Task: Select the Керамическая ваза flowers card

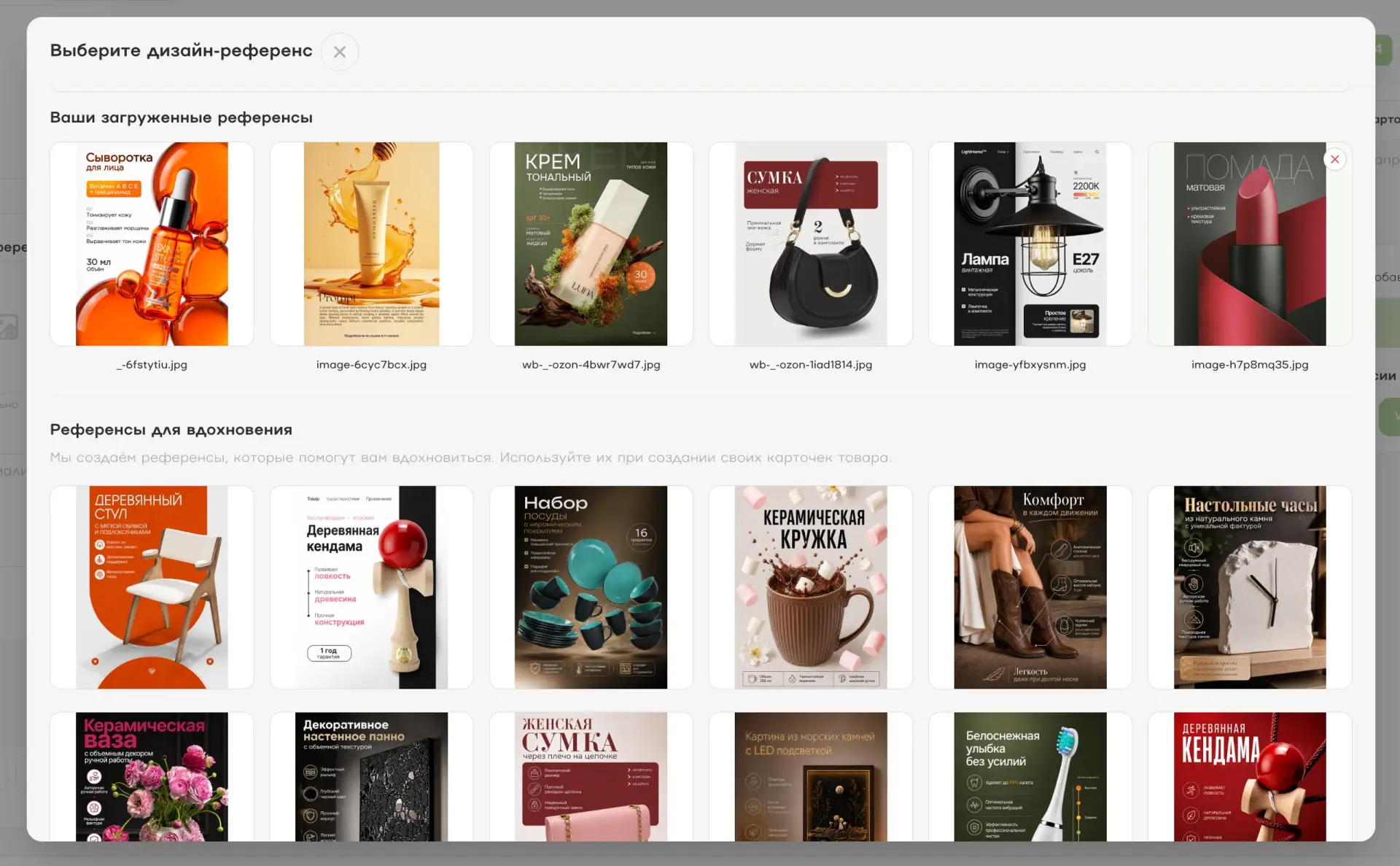Action: tap(152, 777)
